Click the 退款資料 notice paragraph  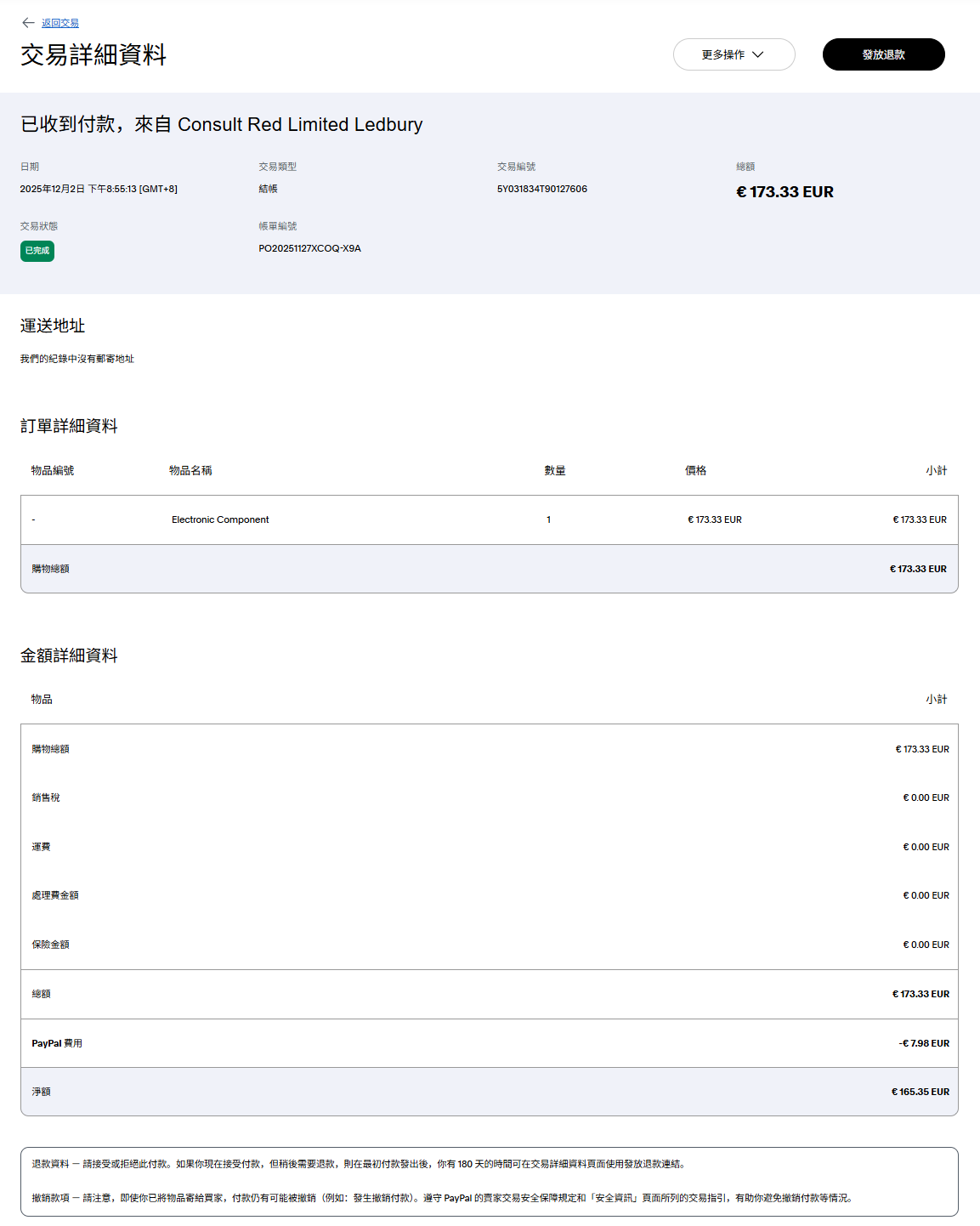click(x=358, y=1164)
